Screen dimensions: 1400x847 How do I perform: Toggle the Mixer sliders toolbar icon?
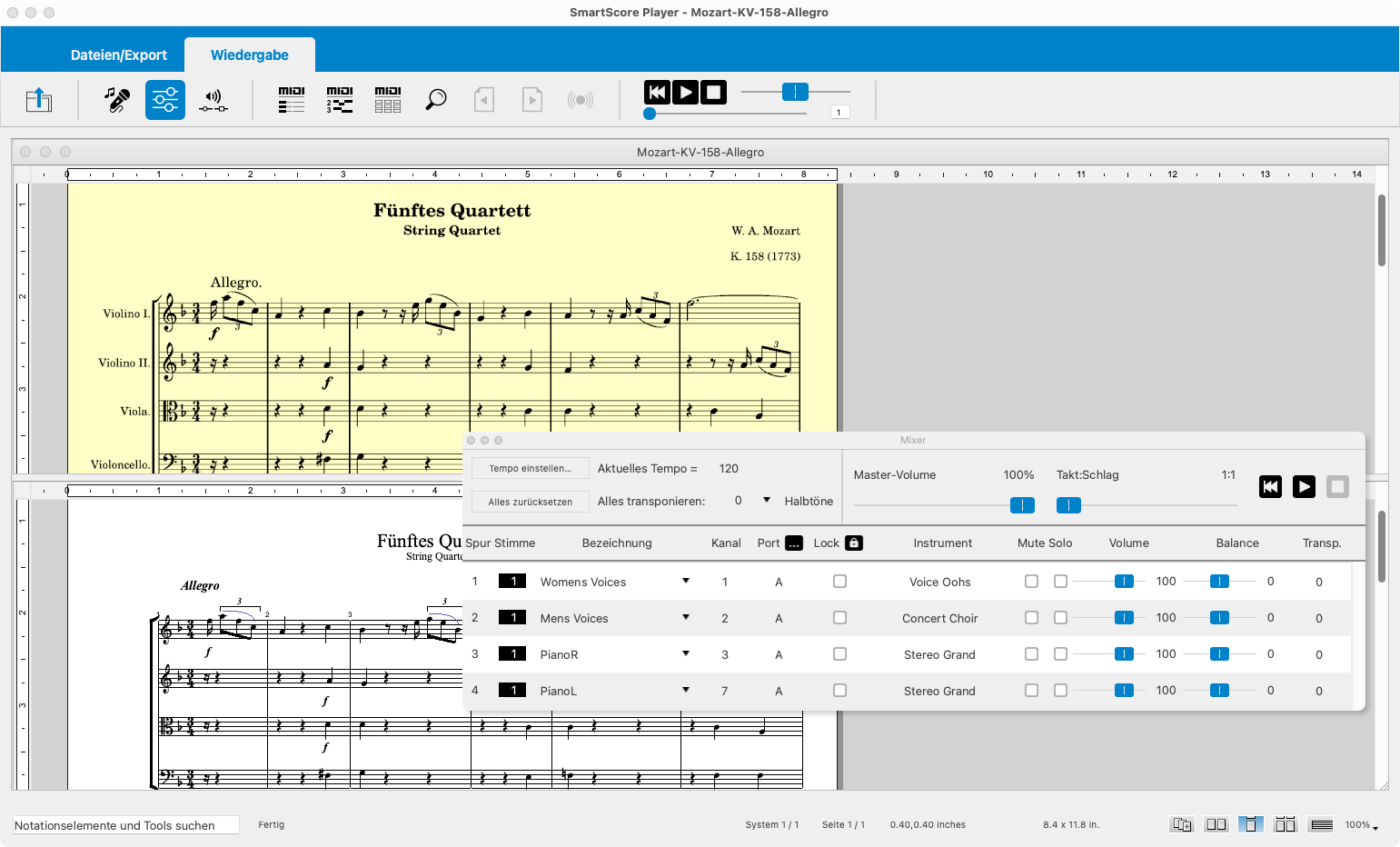tap(165, 99)
